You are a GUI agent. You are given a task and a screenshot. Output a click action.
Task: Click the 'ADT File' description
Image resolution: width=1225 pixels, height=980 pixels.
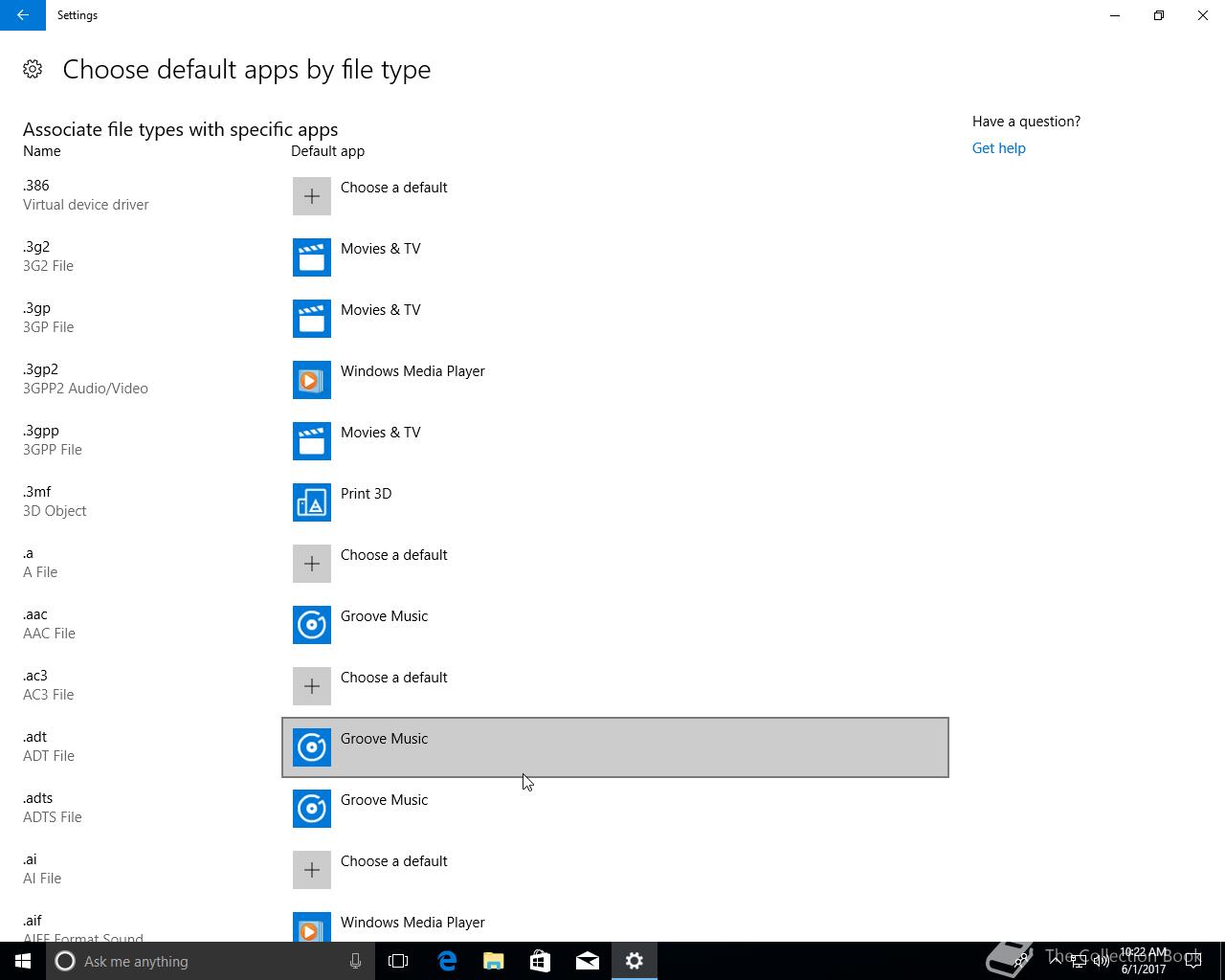(49, 756)
